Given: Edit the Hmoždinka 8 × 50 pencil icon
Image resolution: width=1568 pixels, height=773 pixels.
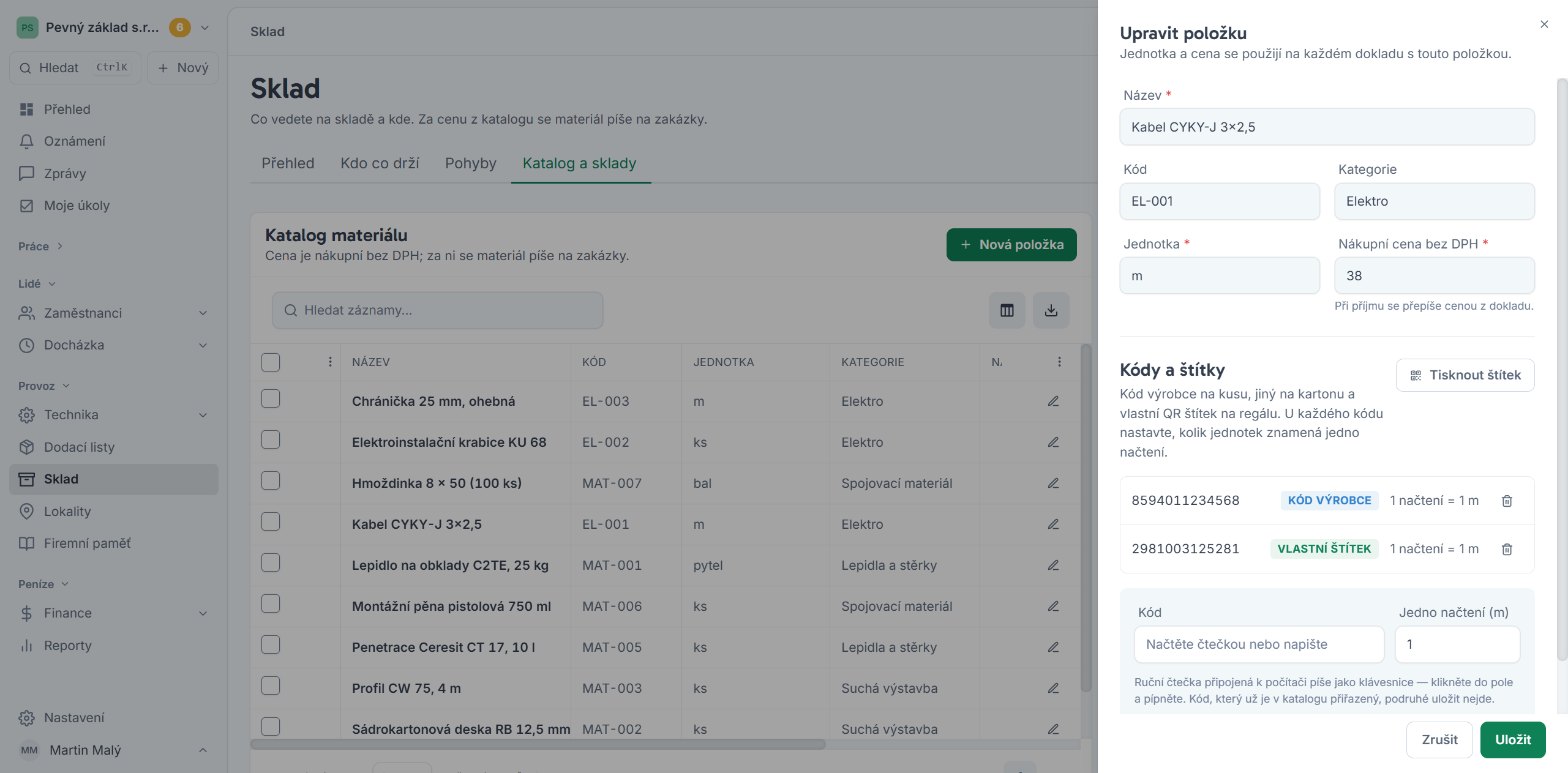Looking at the screenshot, I should coord(1052,483).
